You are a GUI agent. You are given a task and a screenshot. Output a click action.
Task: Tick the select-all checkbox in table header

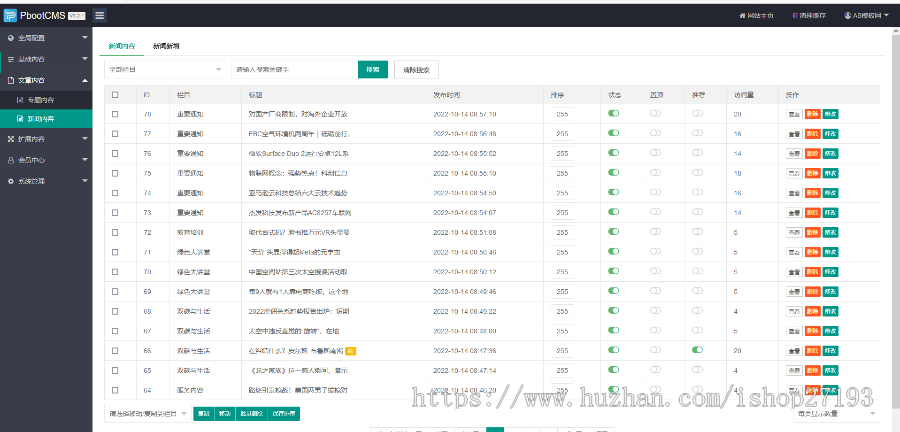pyautogui.click(x=115, y=95)
